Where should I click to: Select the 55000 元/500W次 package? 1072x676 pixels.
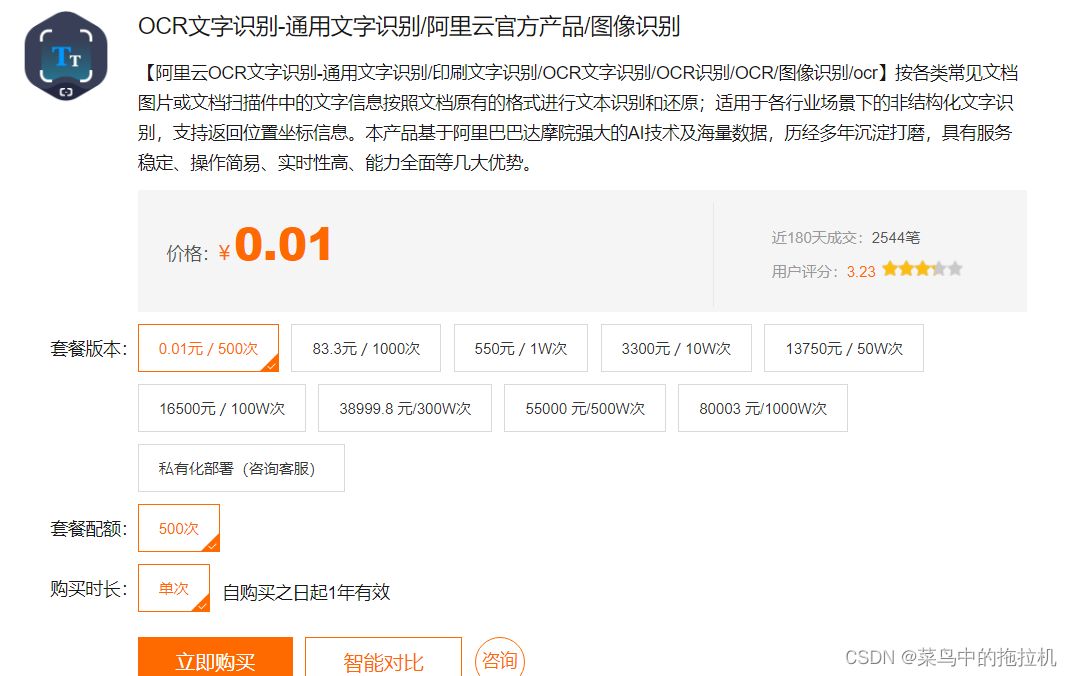tap(585, 408)
